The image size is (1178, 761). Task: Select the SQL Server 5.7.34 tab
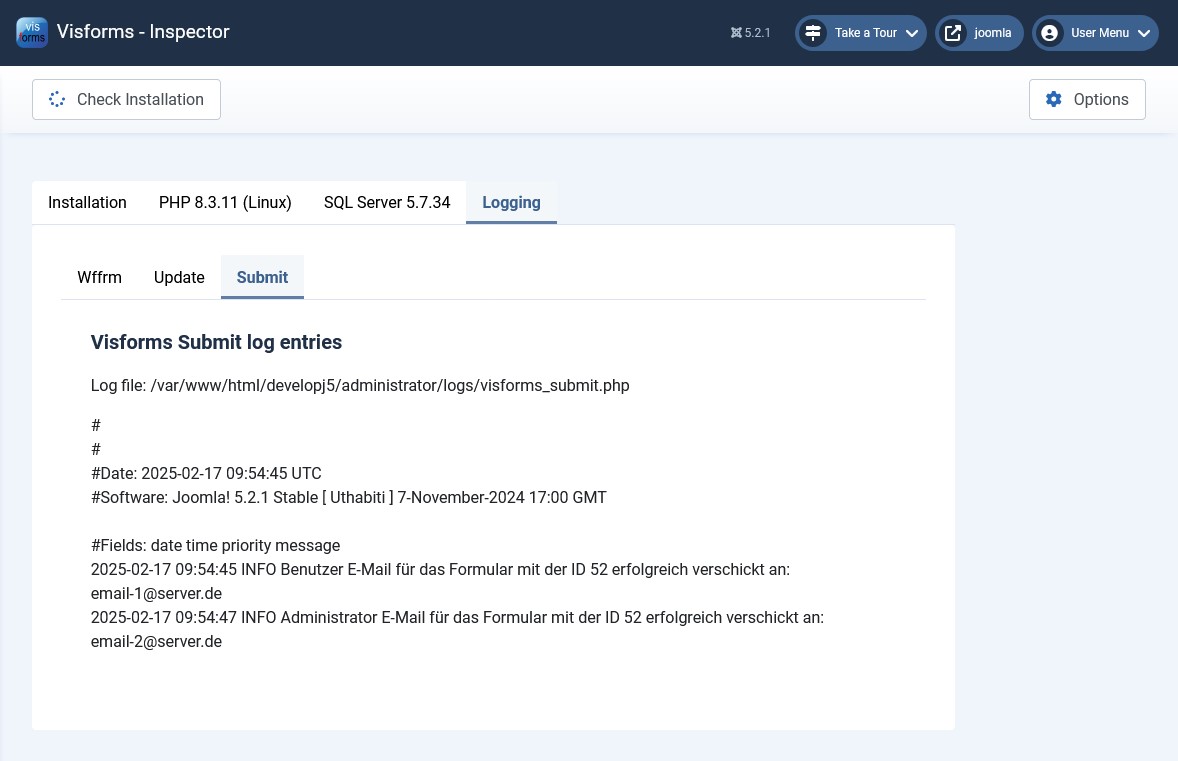point(387,202)
